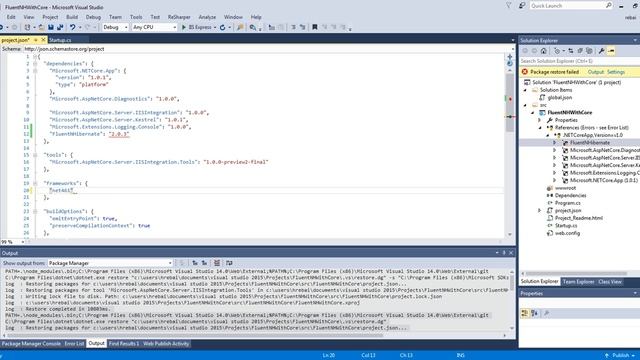Image resolution: width=640 pixels, height=360 pixels.
Task: Open the Find Results 1 tab
Action: point(124,344)
